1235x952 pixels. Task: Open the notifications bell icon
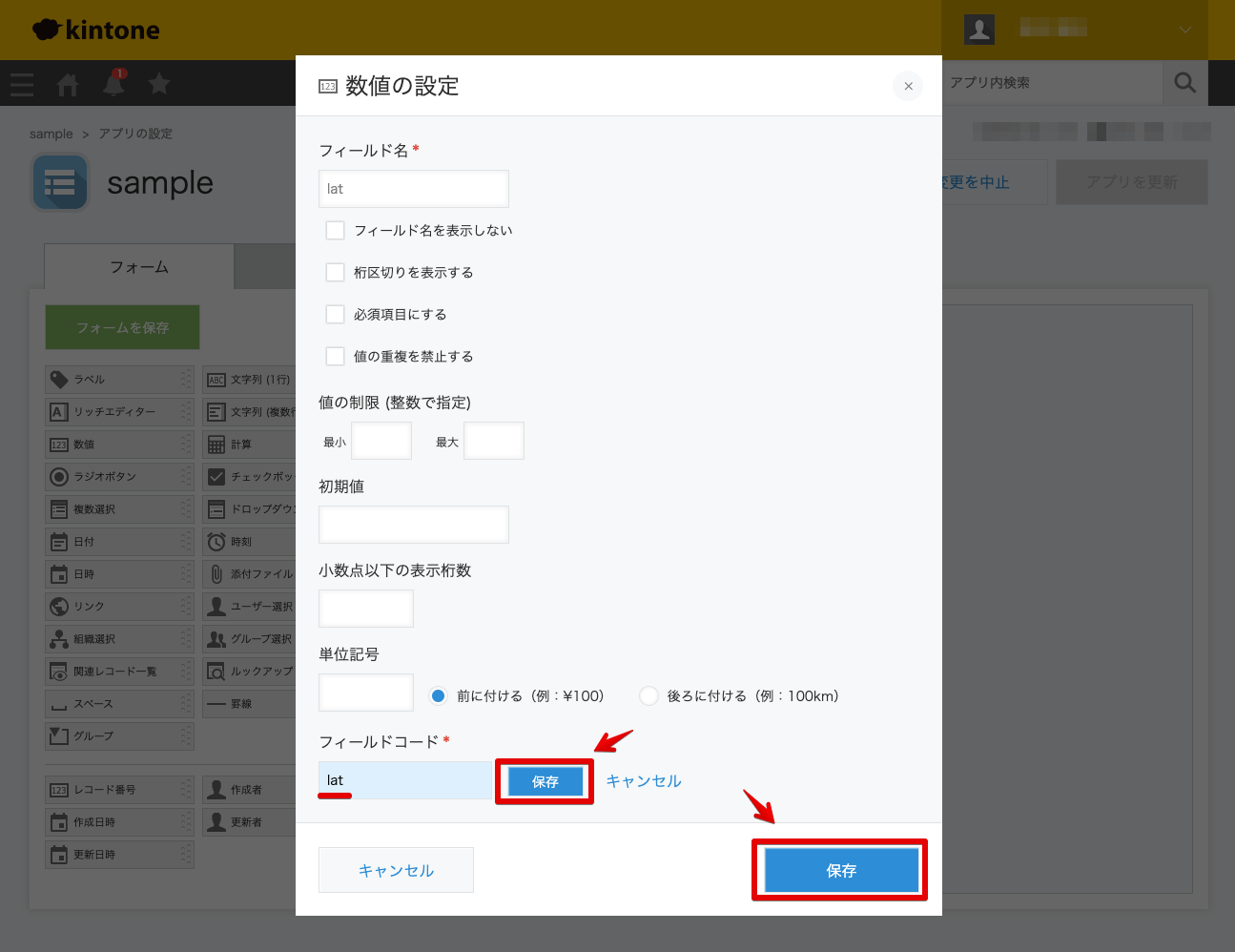(x=113, y=84)
